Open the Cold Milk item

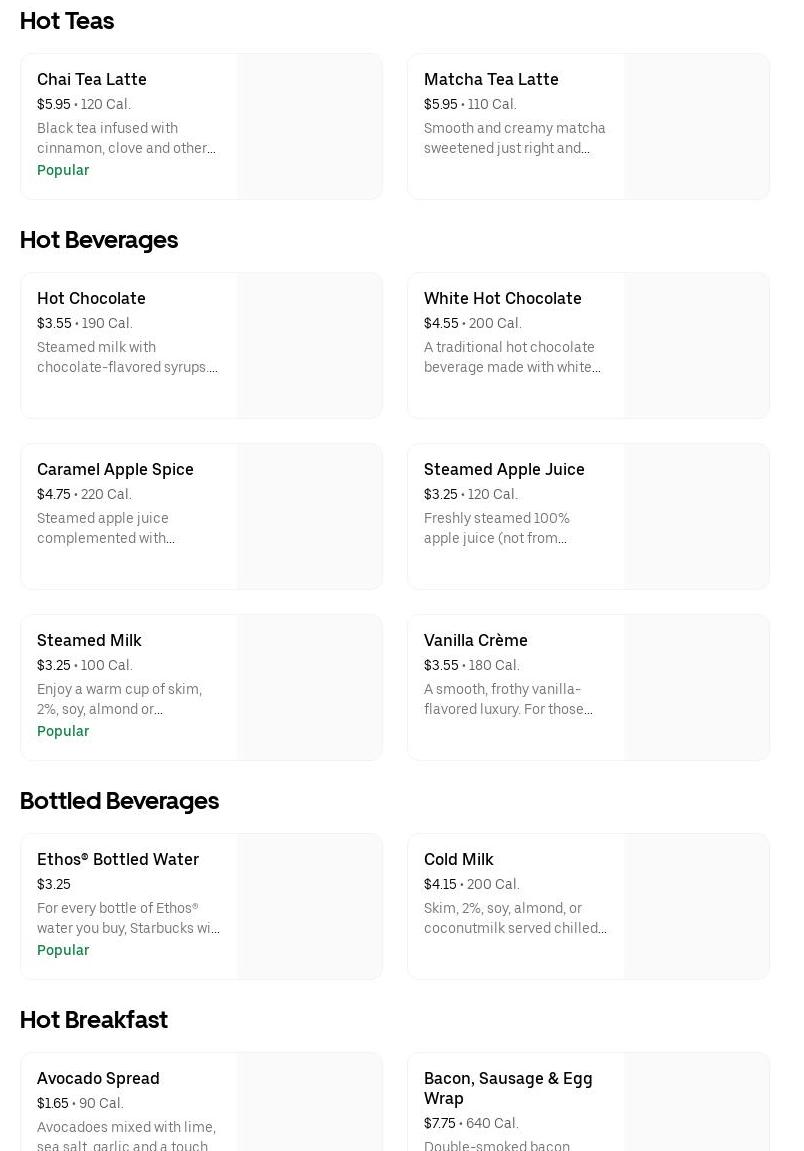pos(458,860)
